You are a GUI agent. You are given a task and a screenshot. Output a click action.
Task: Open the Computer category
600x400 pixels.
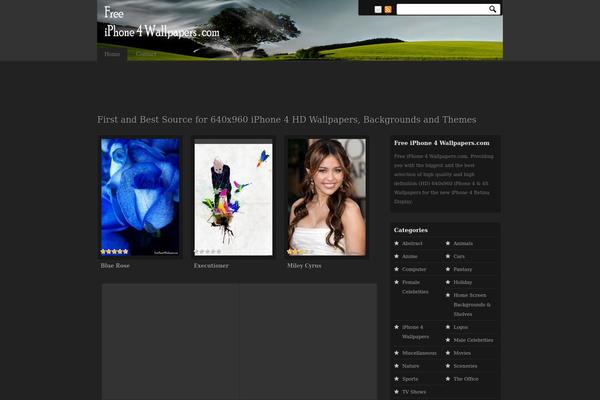pyautogui.click(x=414, y=269)
